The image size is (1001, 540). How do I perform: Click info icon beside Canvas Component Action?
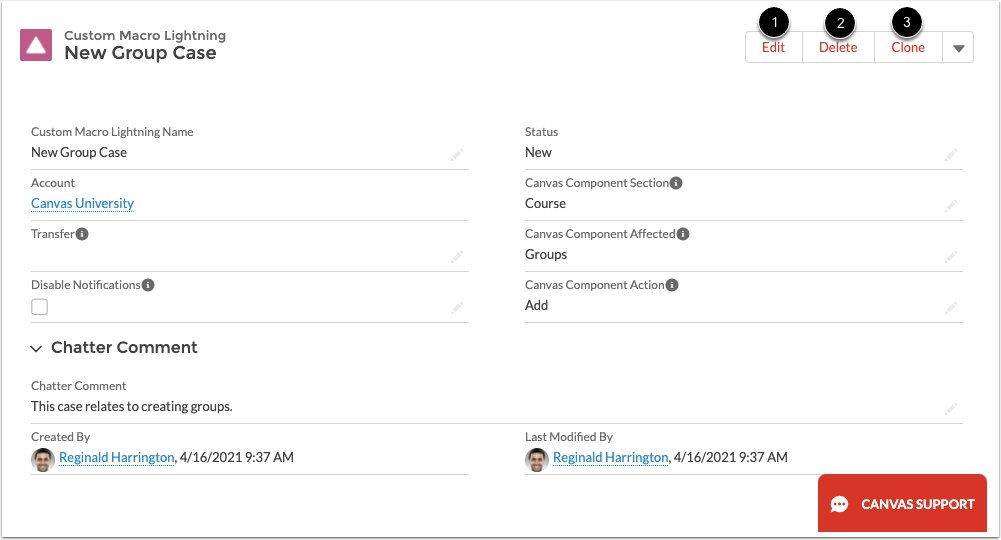(x=673, y=285)
